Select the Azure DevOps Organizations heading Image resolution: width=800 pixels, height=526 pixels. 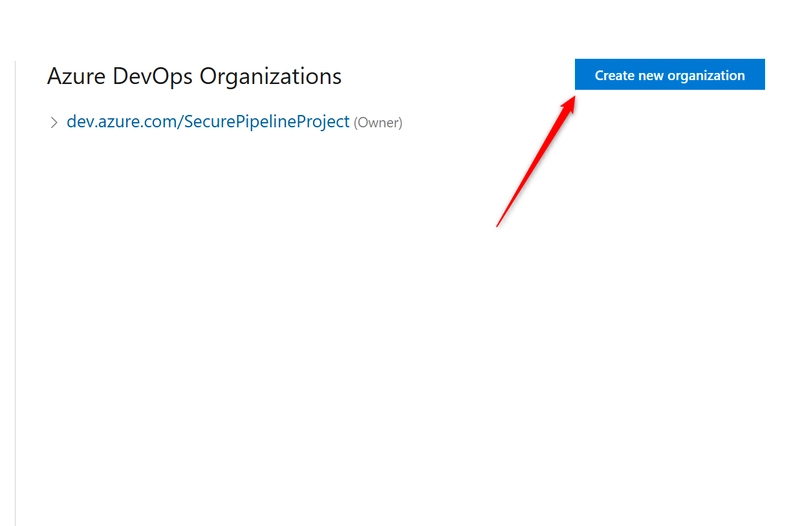194,77
